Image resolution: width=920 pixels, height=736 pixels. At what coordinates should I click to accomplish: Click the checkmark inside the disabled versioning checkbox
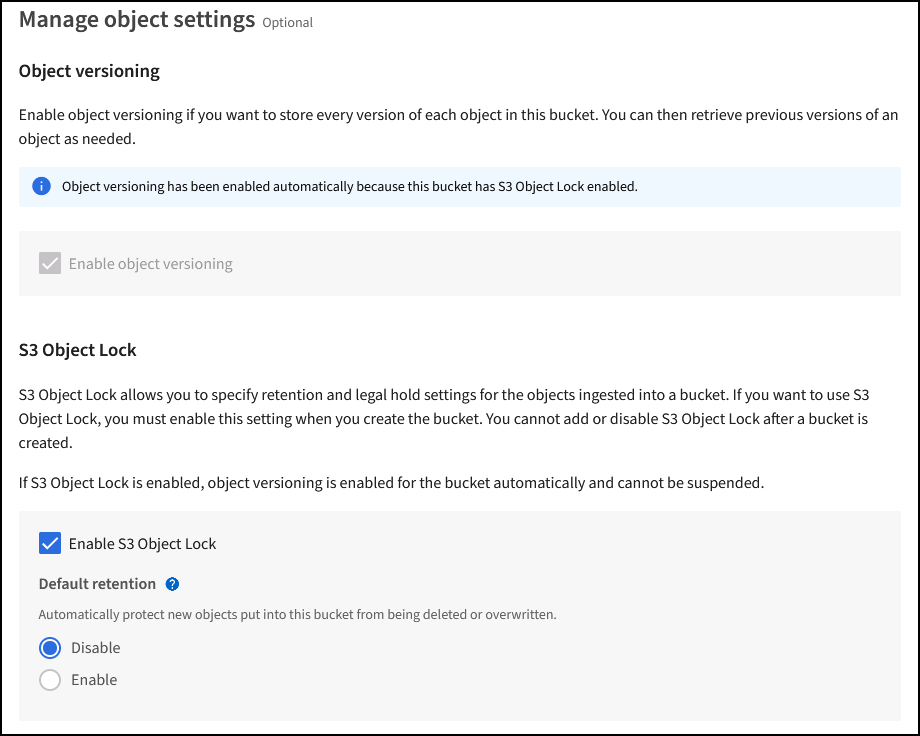click(x=49, y=263)
